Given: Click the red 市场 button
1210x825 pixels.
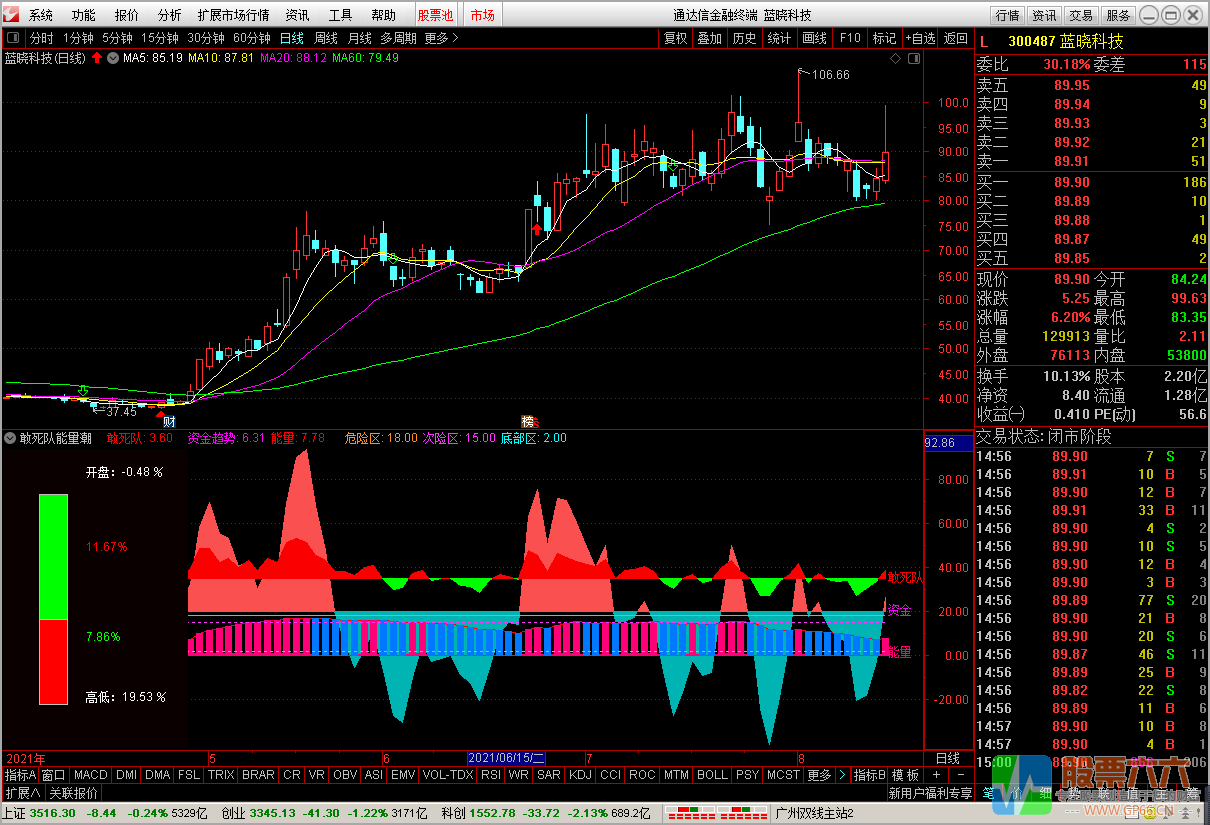Looking at the screenshot, I should click(482, 15).
